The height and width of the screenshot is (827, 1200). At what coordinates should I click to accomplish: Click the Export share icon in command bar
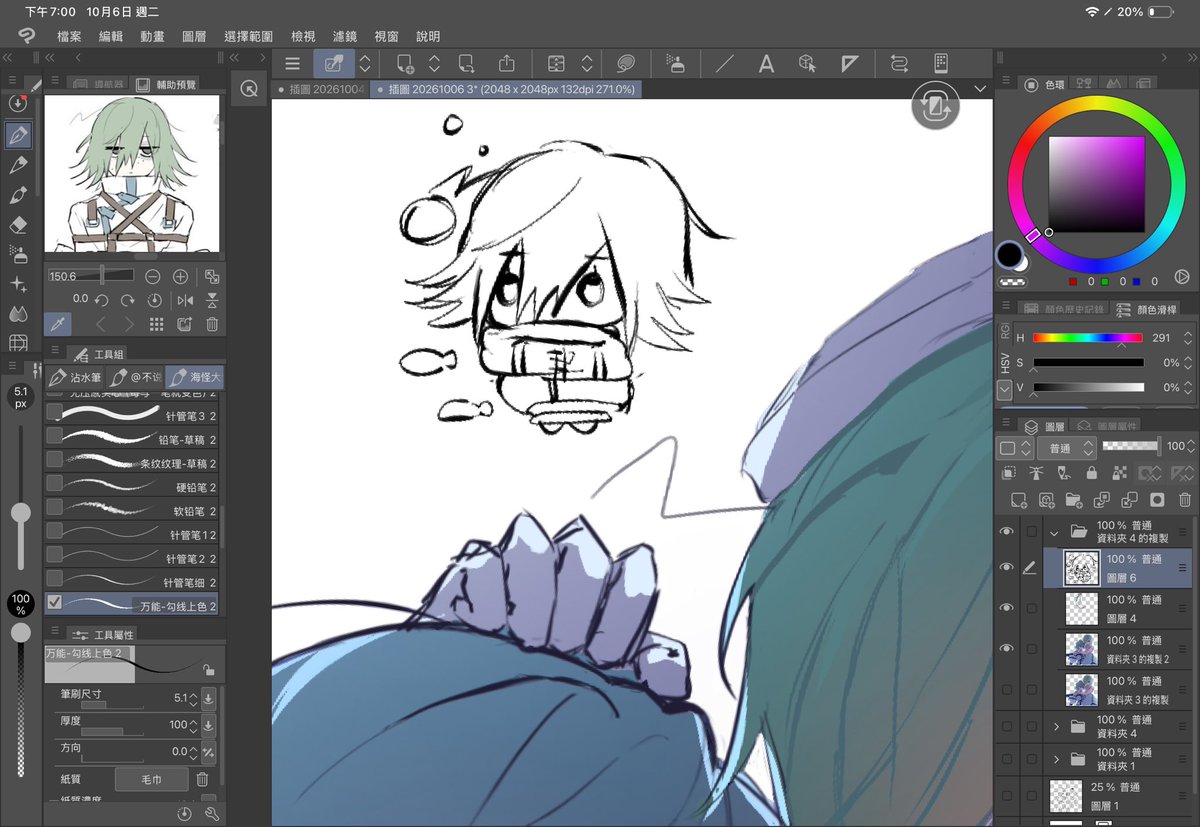click(507, 64)
